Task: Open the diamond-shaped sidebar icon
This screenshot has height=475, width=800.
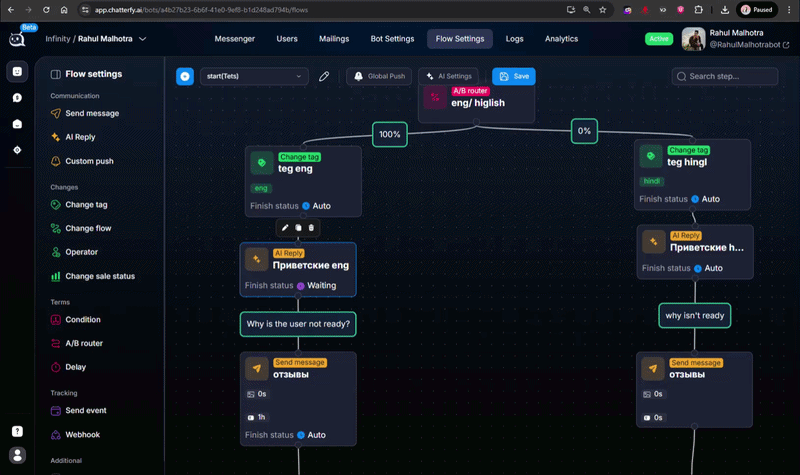Action: [x=17, y=150]
